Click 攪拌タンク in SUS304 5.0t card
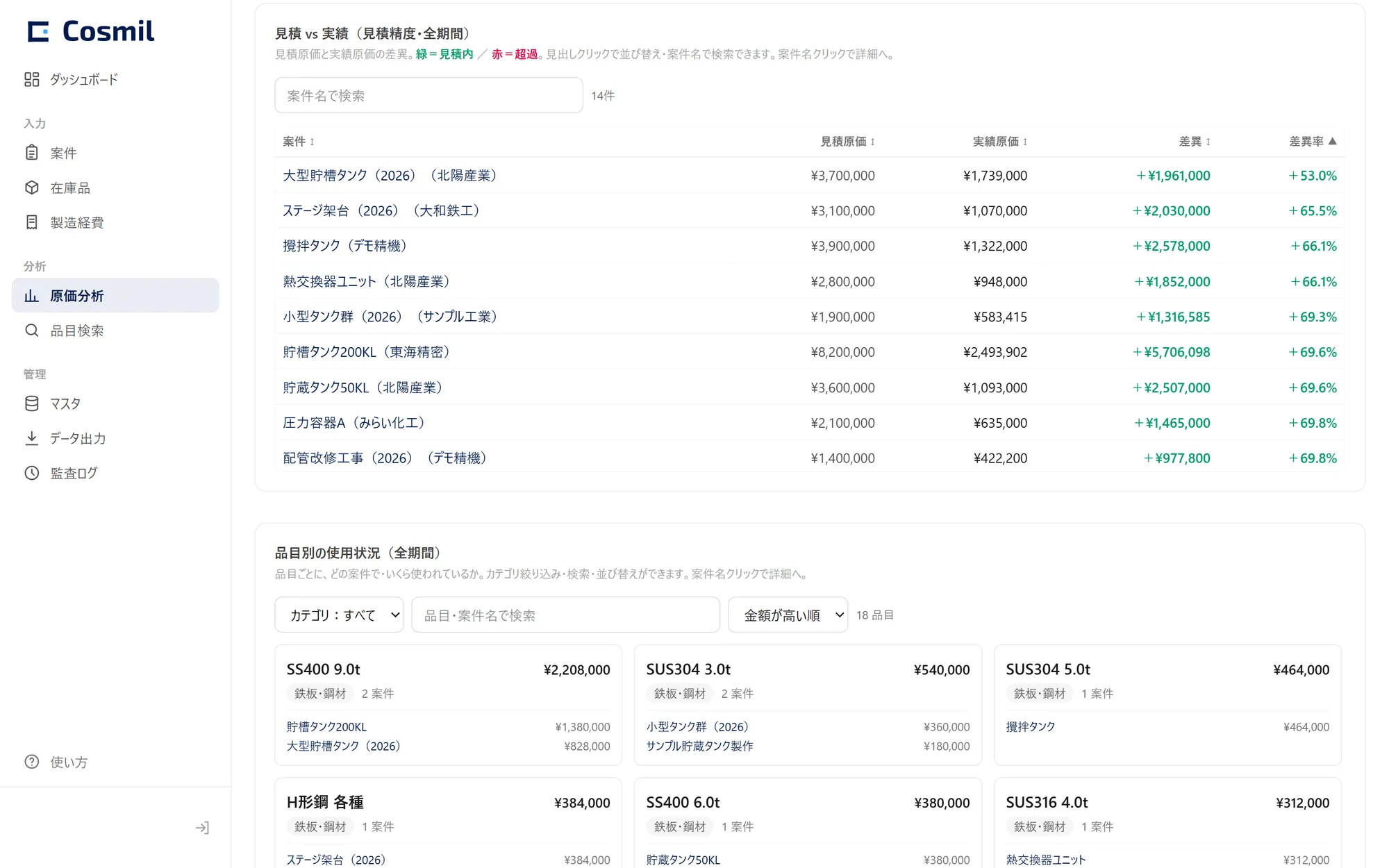The height and width of the screenshot is (868, 1389). (1031, 727)
